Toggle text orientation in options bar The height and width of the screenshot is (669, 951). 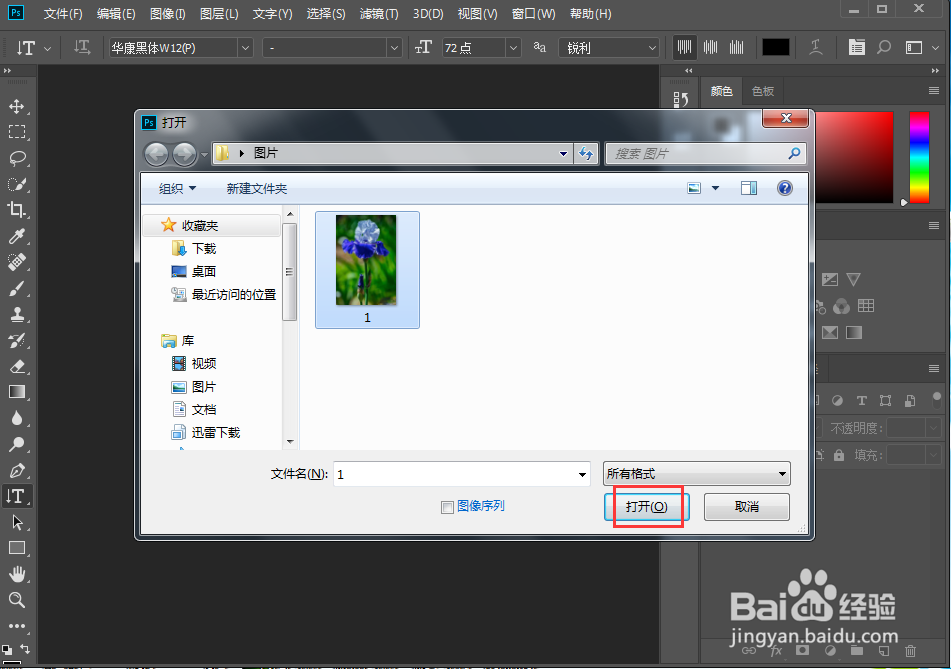(x=81, y=47)
